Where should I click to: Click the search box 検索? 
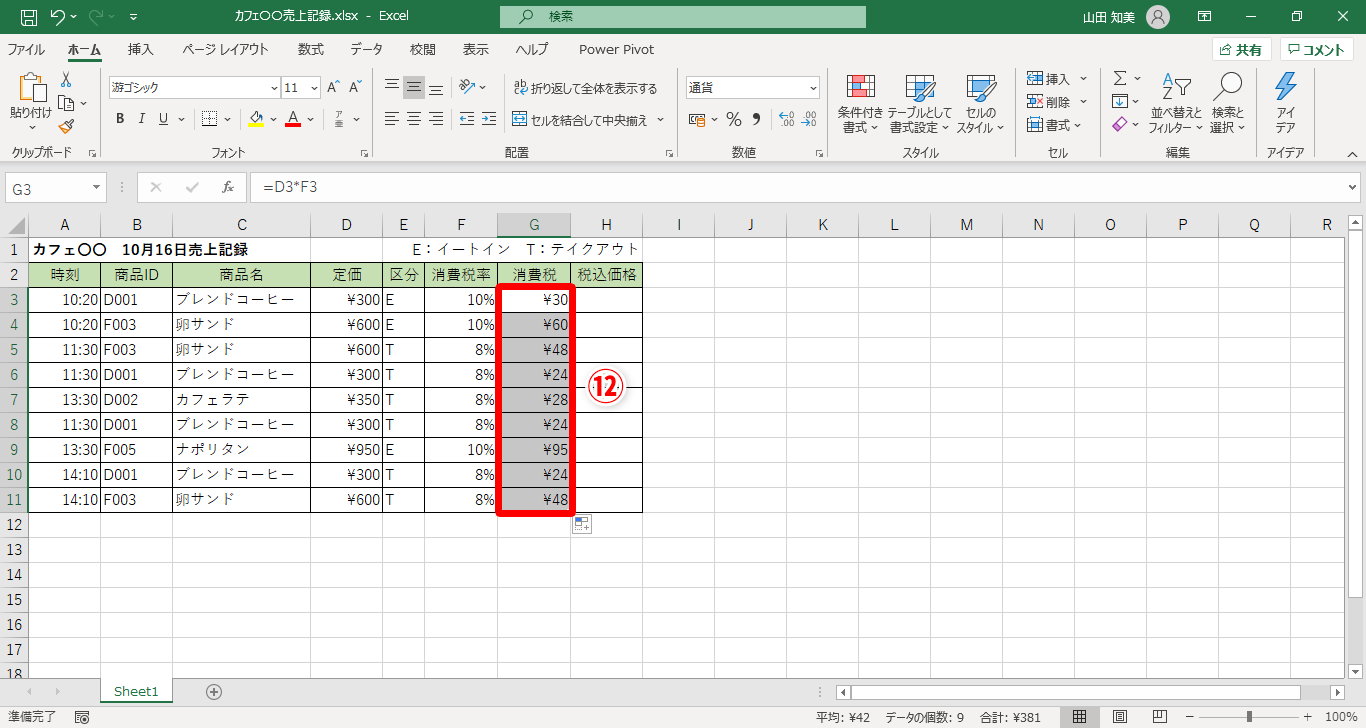pyautogui.click(x=683, y=17)
